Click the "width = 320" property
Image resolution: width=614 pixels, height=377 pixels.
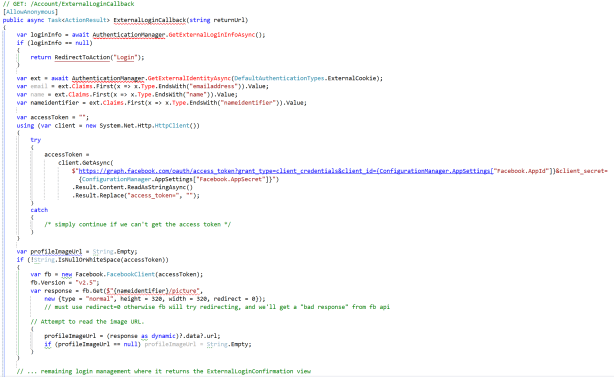(x=188, y=299)
